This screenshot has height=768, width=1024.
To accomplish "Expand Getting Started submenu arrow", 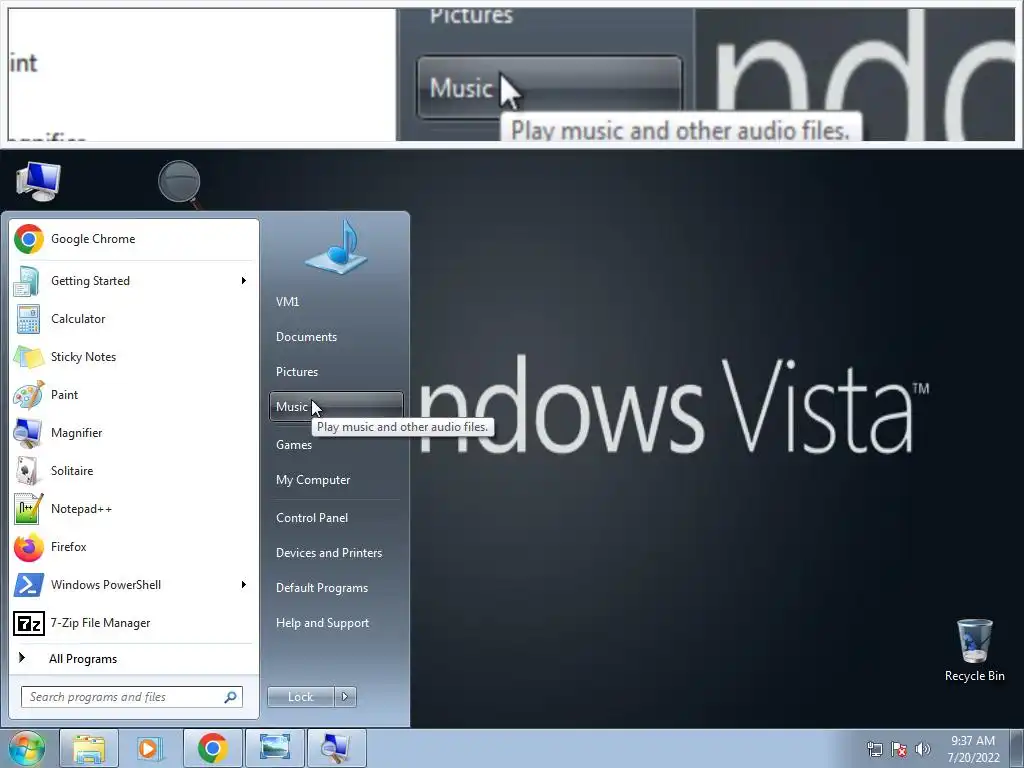I will 244,281.
